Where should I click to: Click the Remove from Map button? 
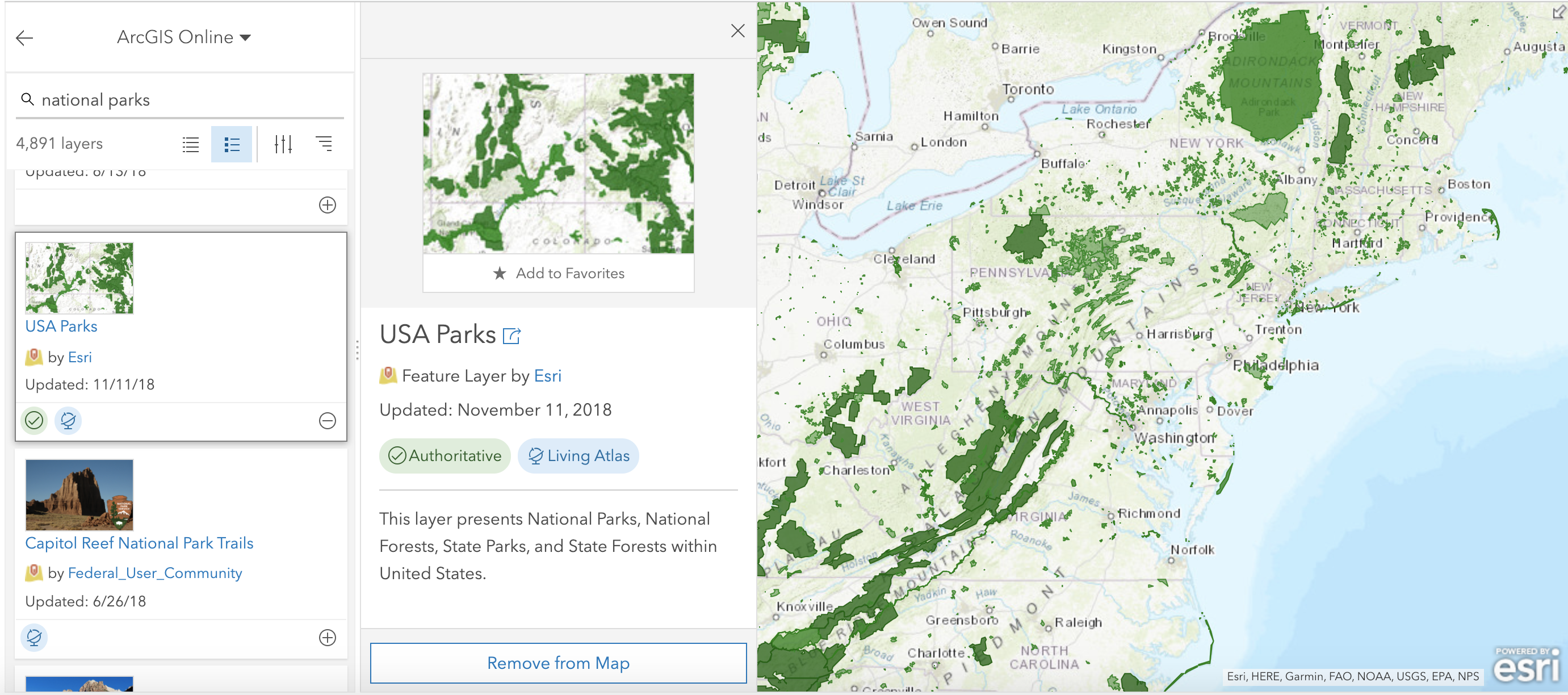pyautogui.click(x=559, y=663)
